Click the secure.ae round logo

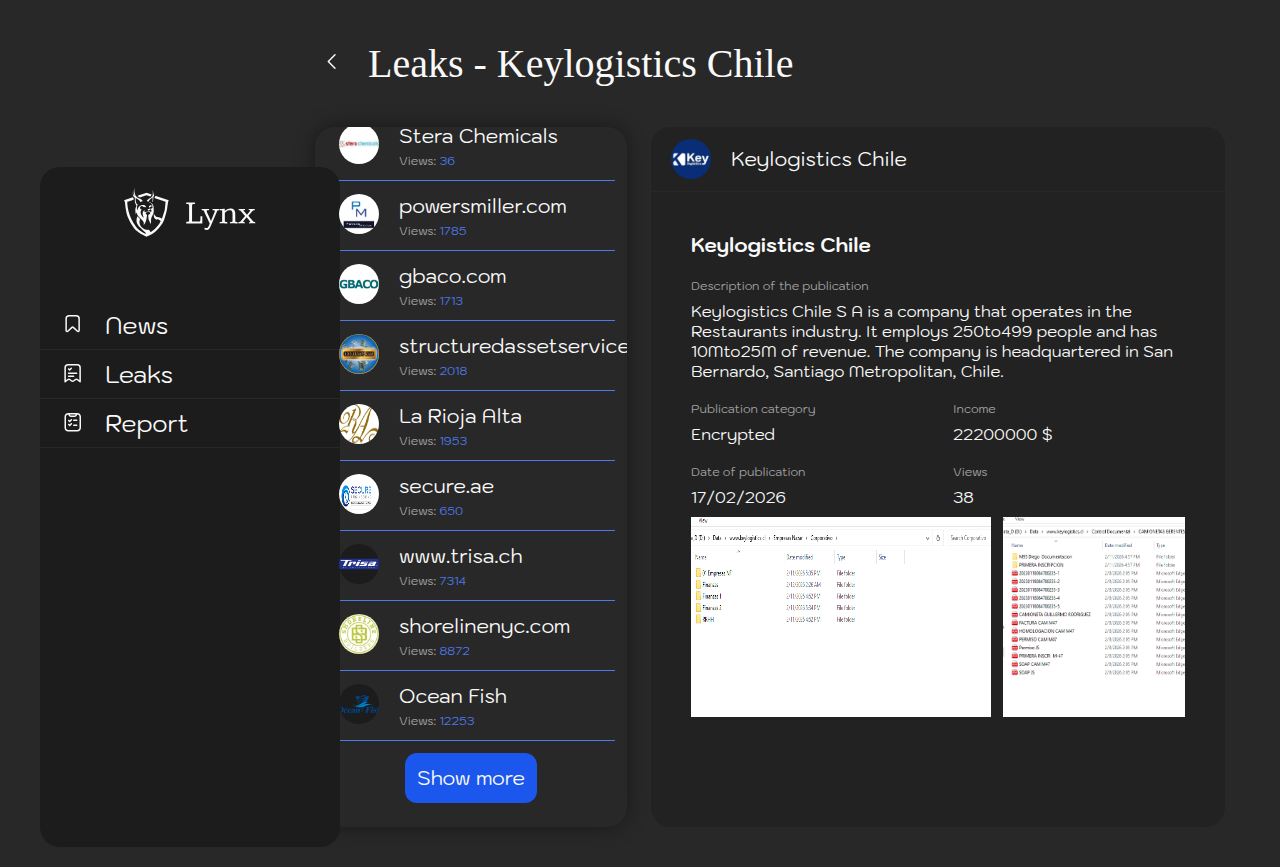359,494
